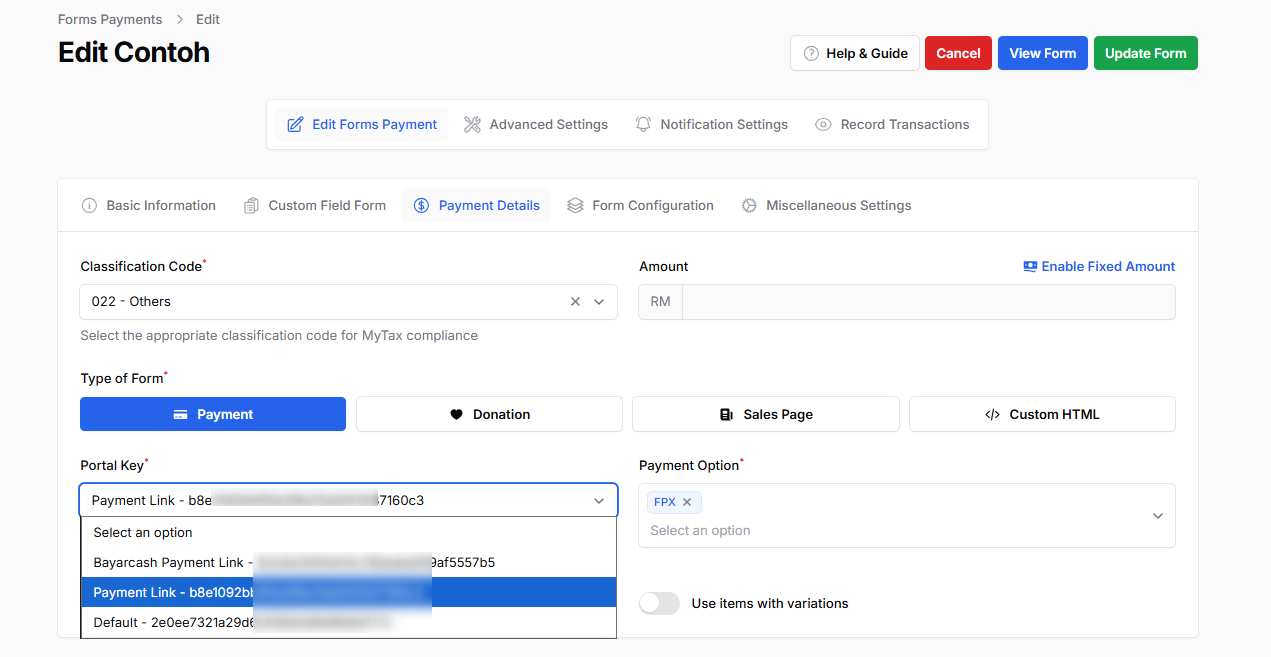1271x657 pixels.
Task: Choose Sales Page form type
Action: [765, 414]
